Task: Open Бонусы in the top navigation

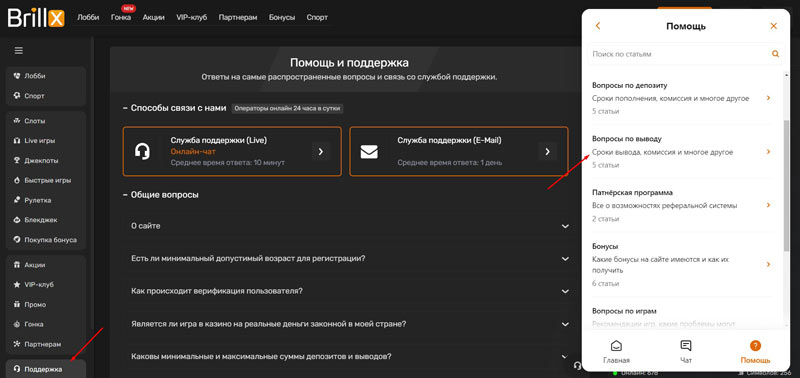Action: (282, 17)
